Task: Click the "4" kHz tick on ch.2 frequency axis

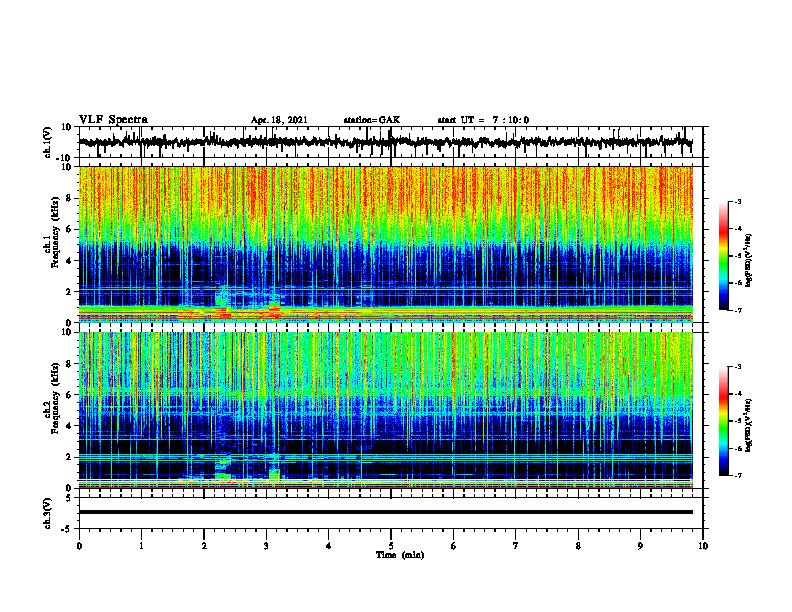Action: click(x=69, y=426)
